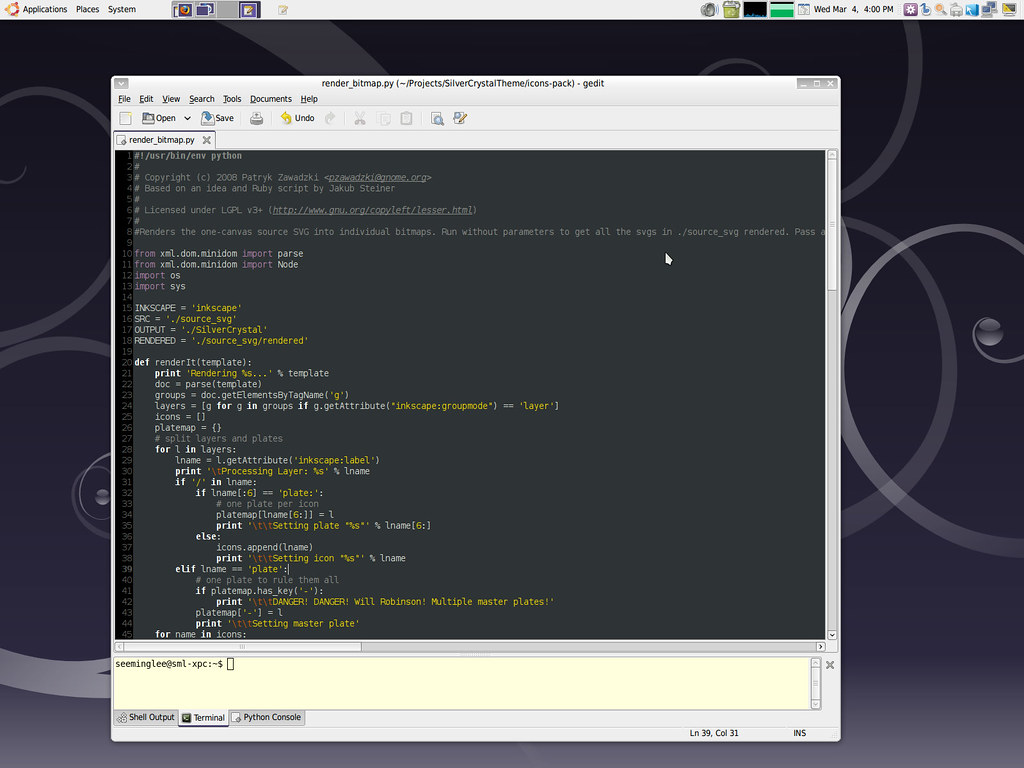Open the Documents menu
The width and height of the screenshot is (1024, 768).
[270, 99]
